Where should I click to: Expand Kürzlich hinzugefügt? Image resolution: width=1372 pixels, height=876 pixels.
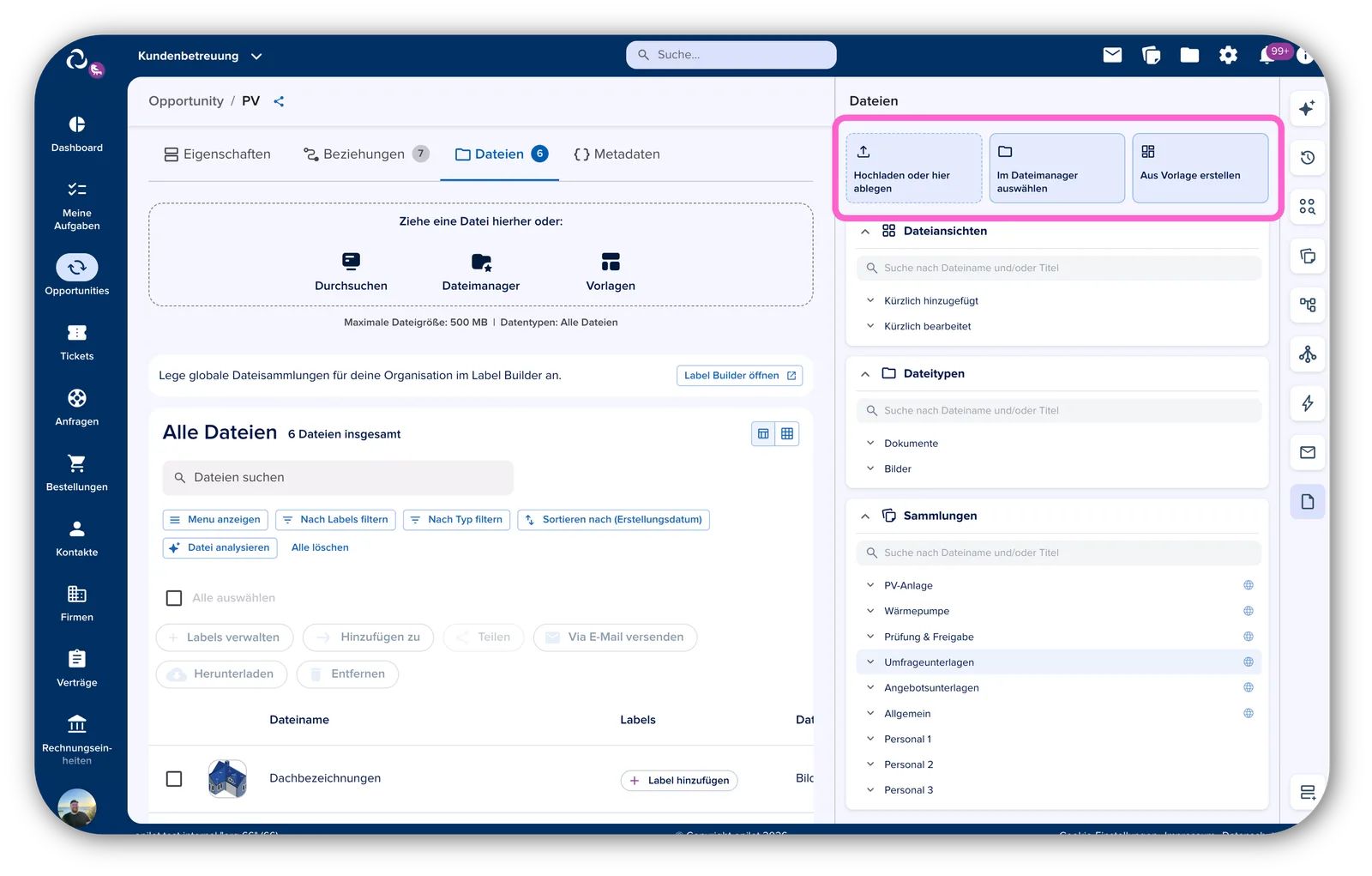click(x=870, y=301)
